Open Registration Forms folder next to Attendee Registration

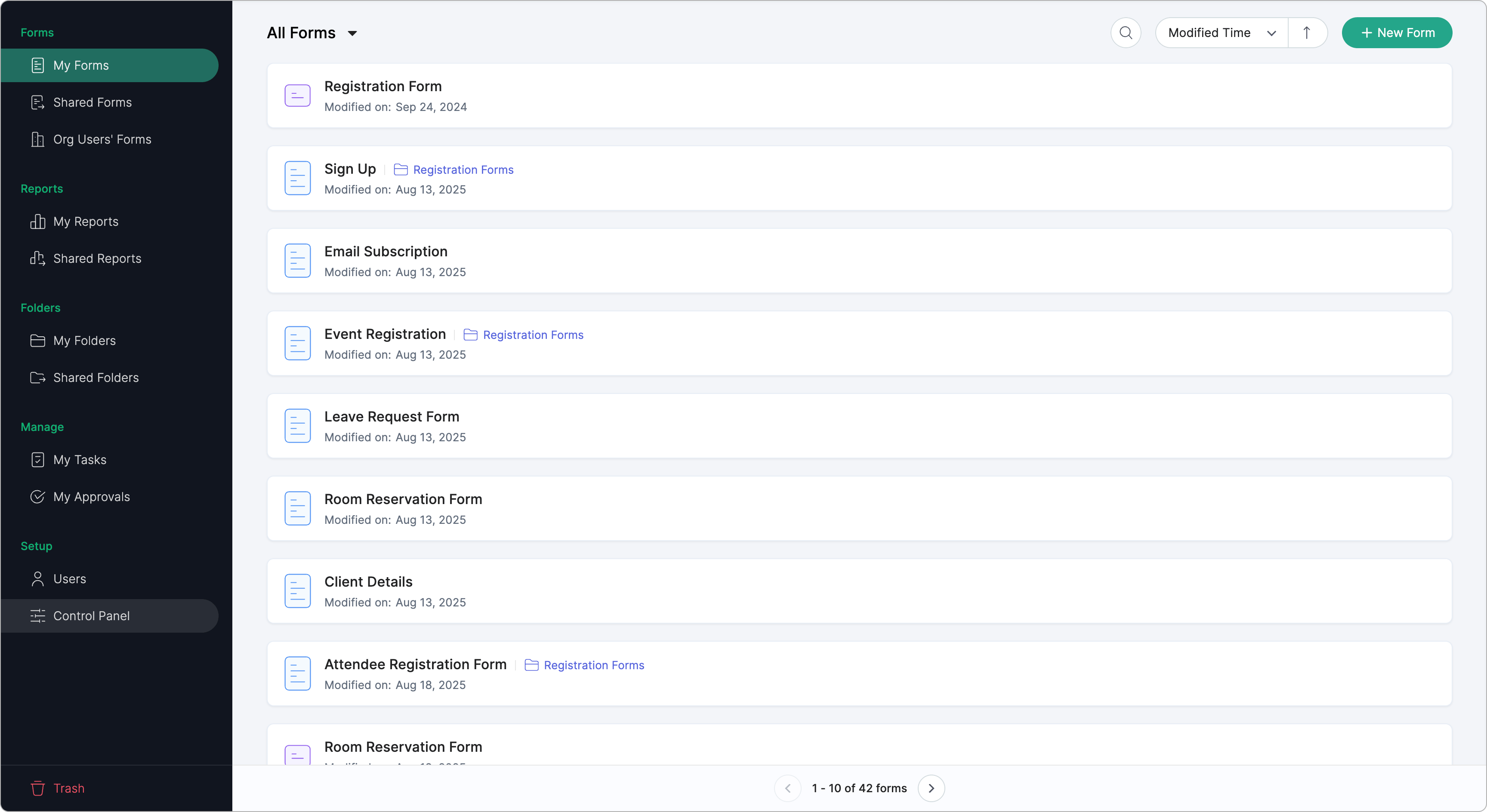[593, 665]
